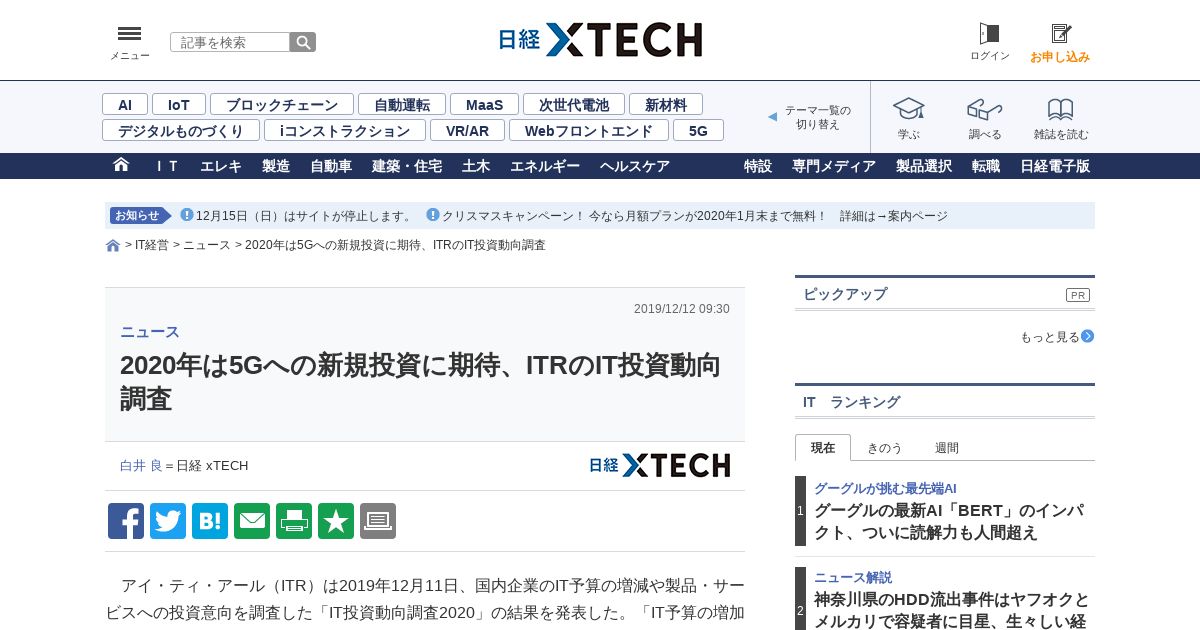This screenshot has height=630, width=1200.
Task: Save article with star icon
Action: click(x=336, y=521)
